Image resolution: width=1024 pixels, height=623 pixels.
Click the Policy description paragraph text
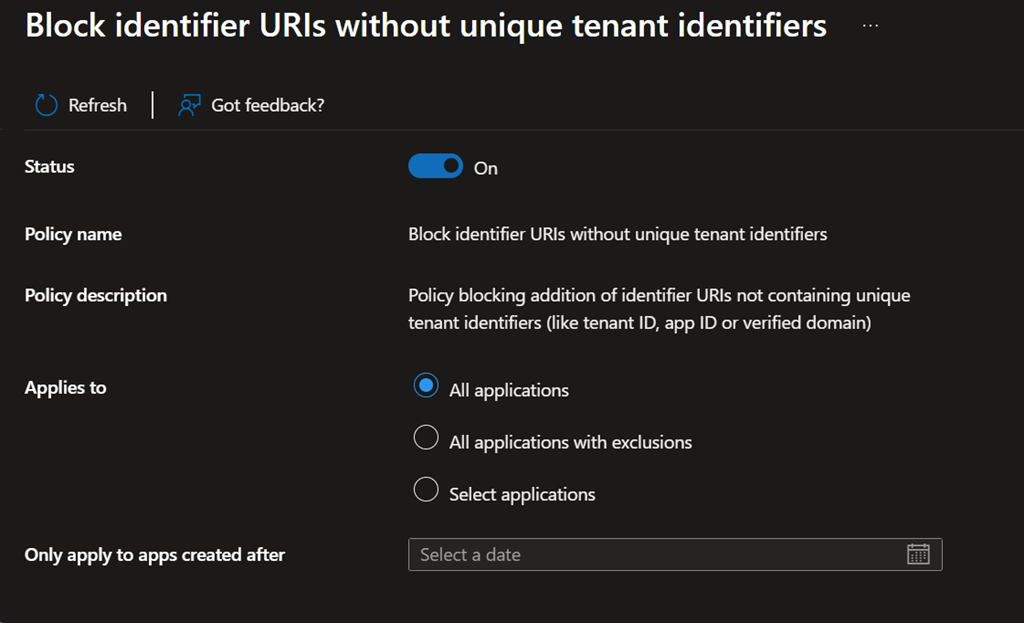pos(658,309)
